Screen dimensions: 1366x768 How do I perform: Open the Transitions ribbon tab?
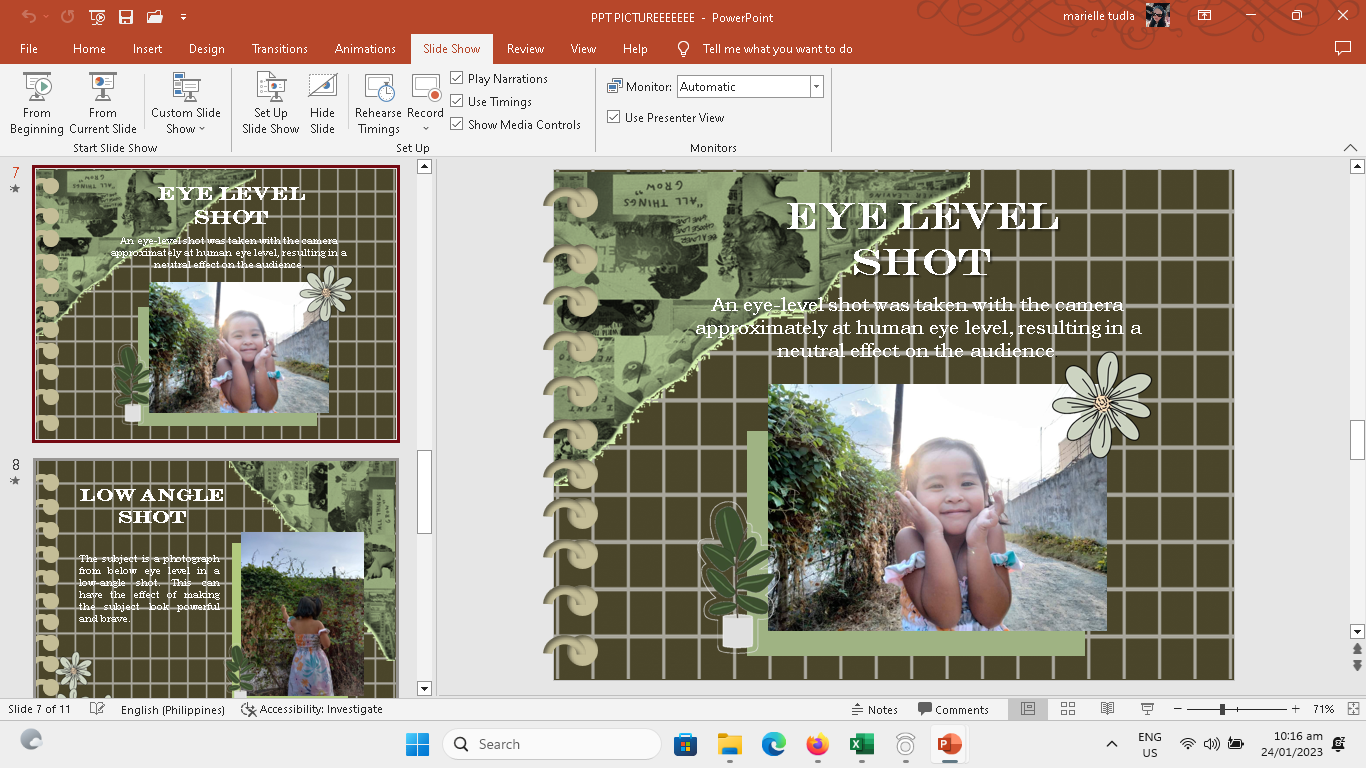279,48
